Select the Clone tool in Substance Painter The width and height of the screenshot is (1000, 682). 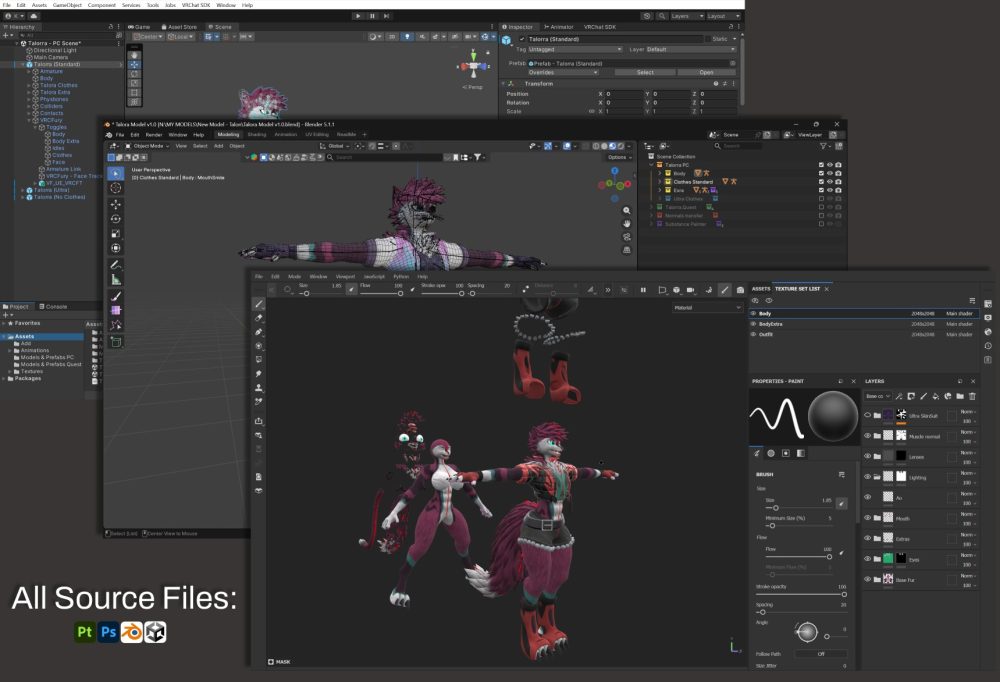coord(258,388)
